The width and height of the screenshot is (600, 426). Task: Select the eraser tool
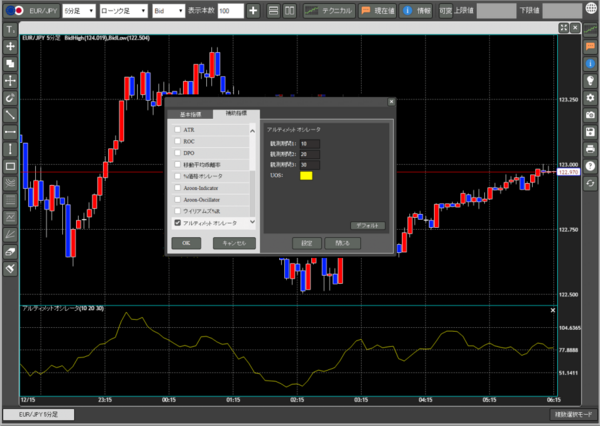(x=10, y=251)
